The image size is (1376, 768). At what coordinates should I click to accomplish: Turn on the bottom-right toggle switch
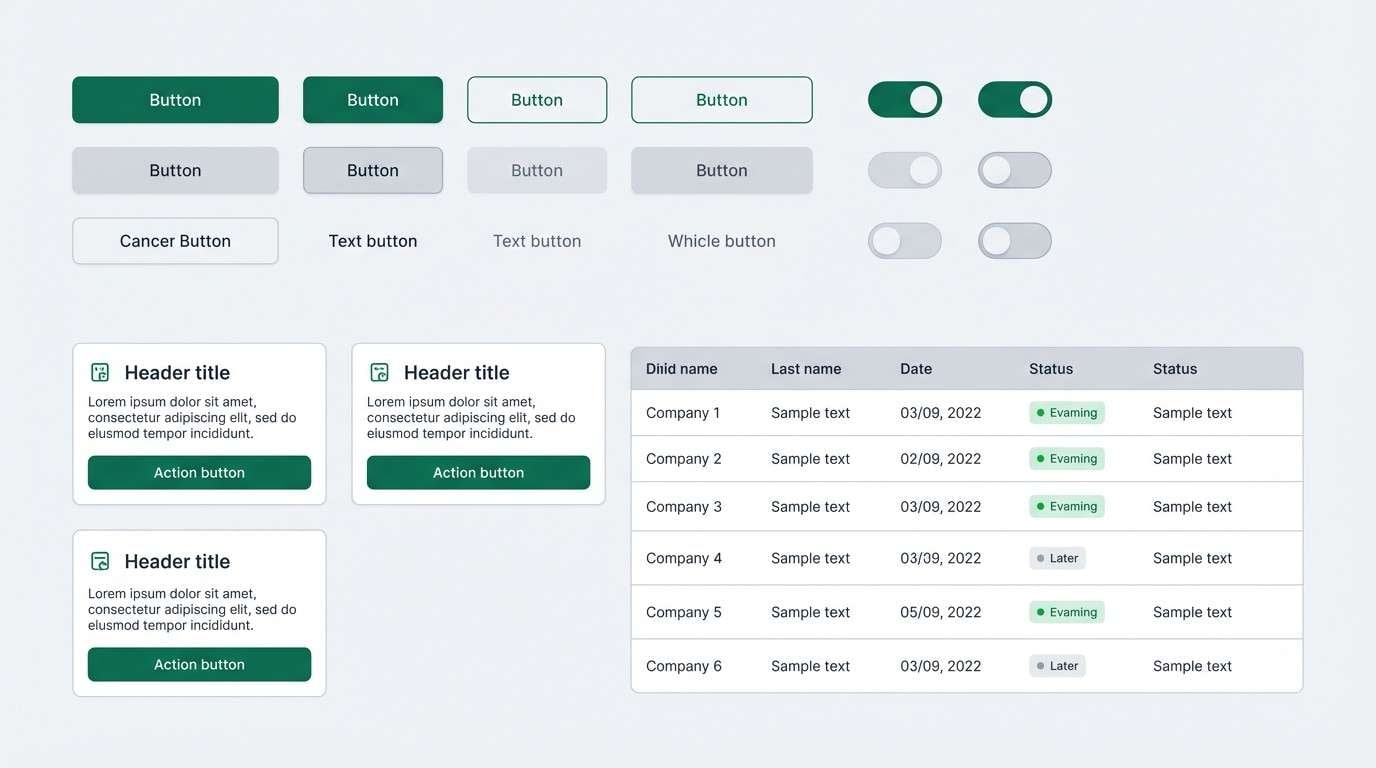1014,240
